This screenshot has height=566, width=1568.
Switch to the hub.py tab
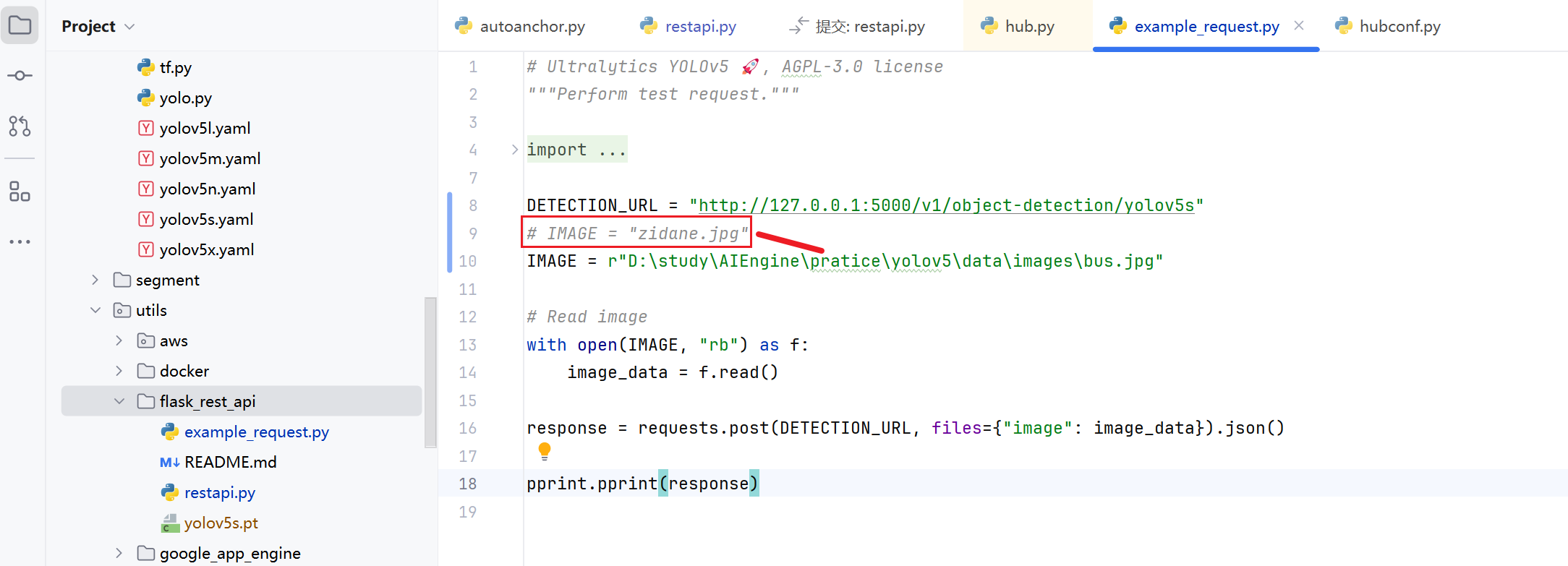pyautogui.click(x=1018, y=26)
